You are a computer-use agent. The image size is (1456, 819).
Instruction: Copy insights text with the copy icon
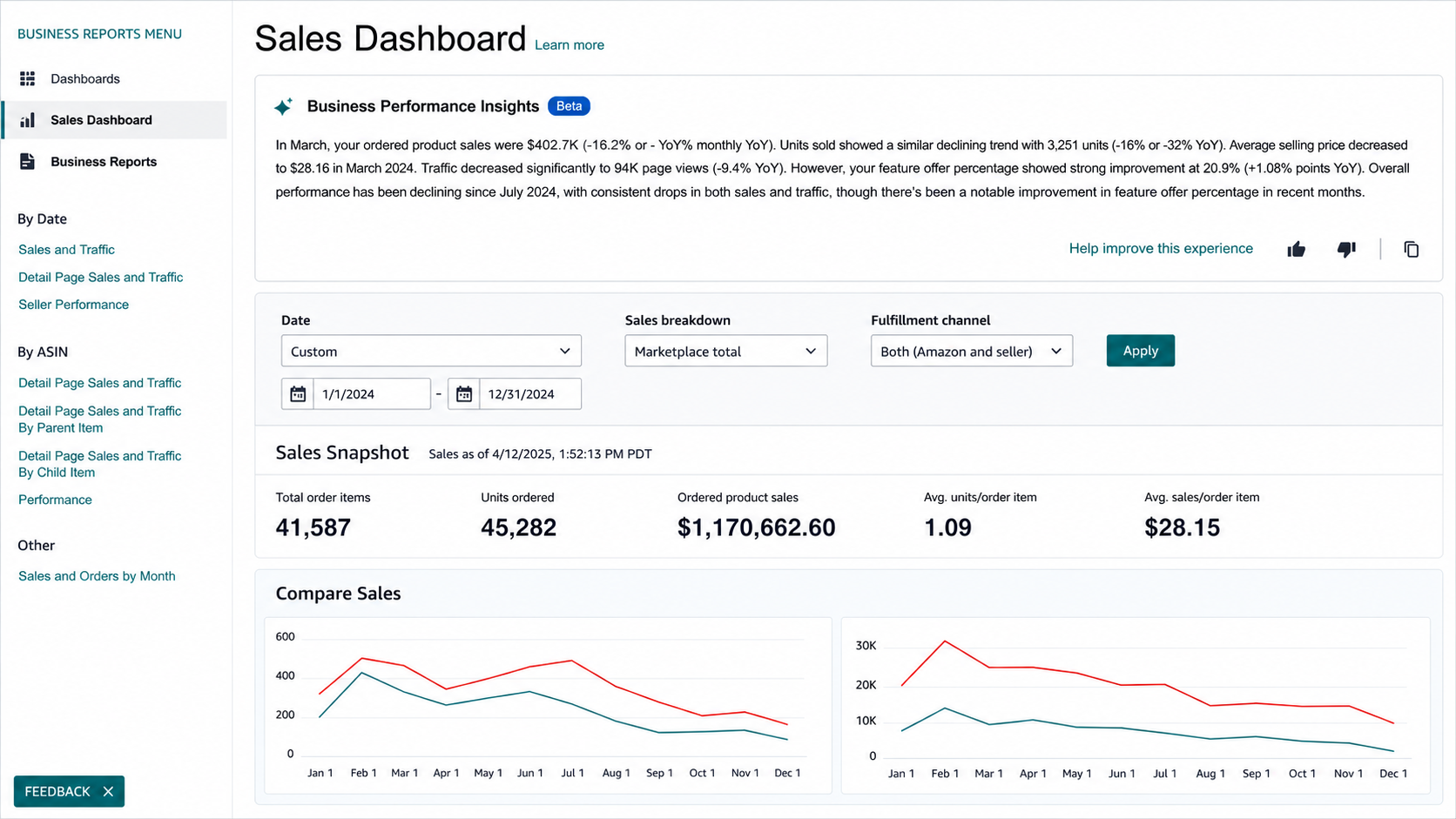pyautogui.click(x=1411, y=250)
